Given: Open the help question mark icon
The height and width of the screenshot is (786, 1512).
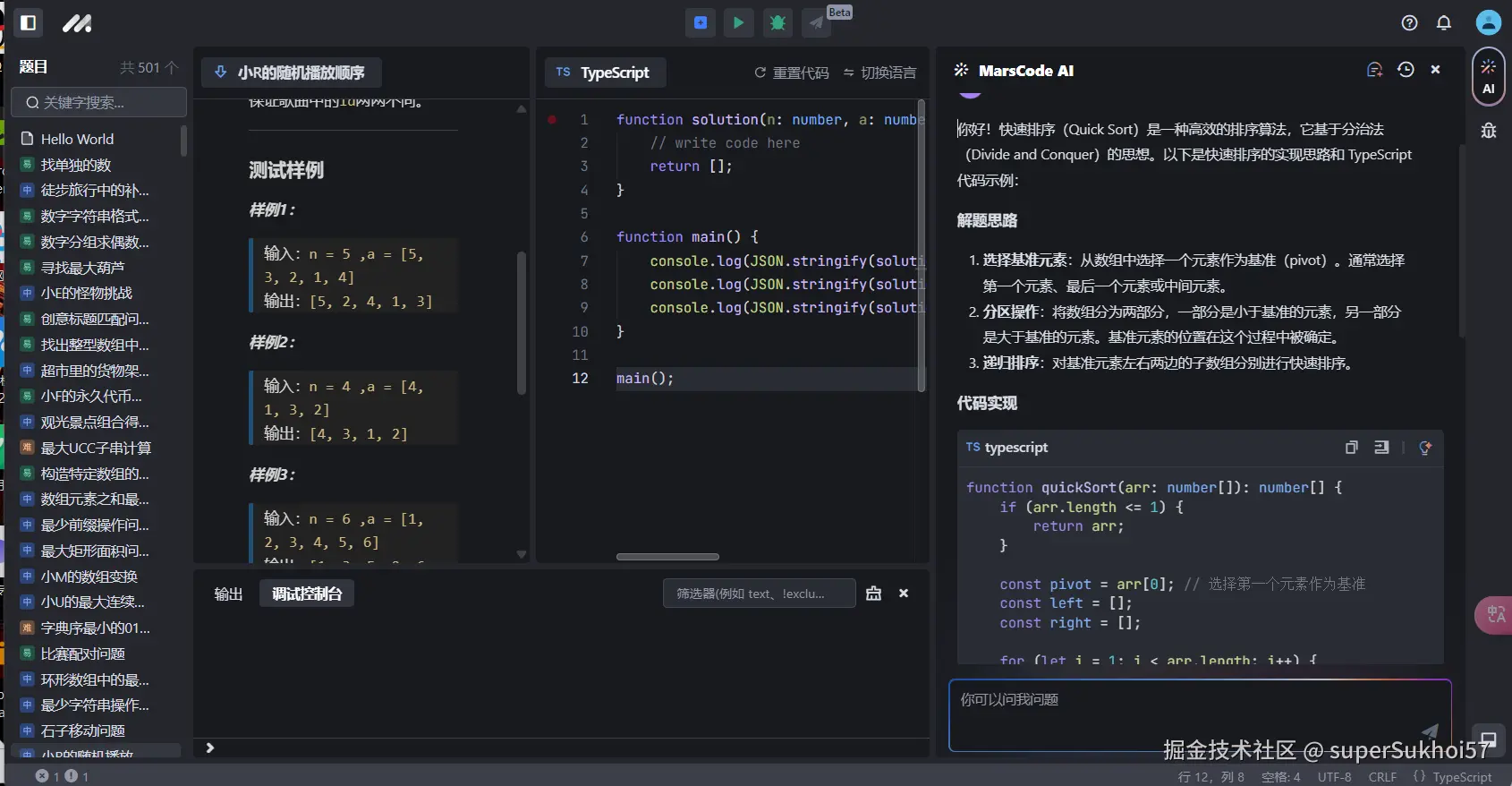Looking at the screenshot, I should (x=1409, y=23).
